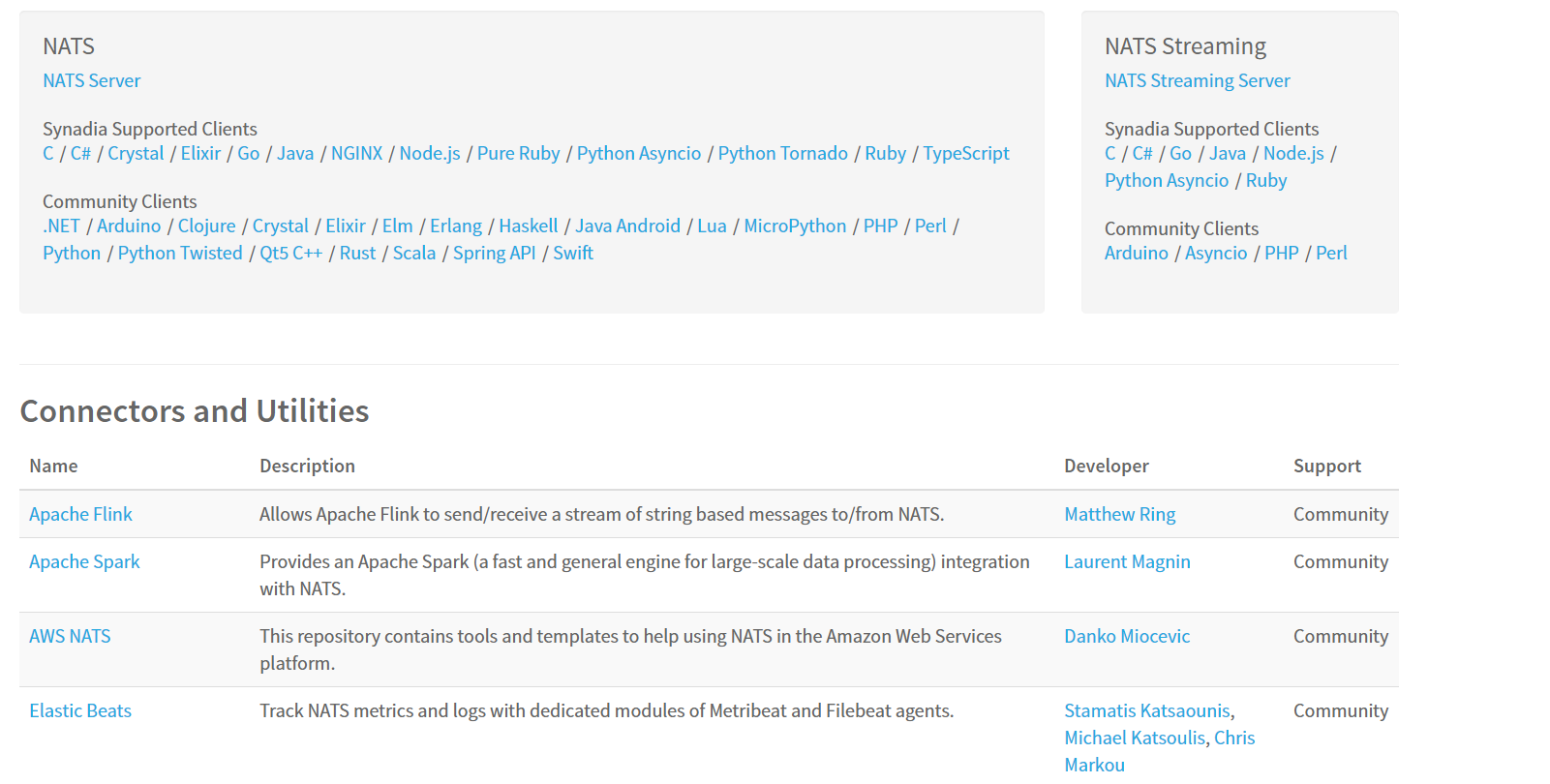Select C under NATS Synadia Supported Clients

48,154
